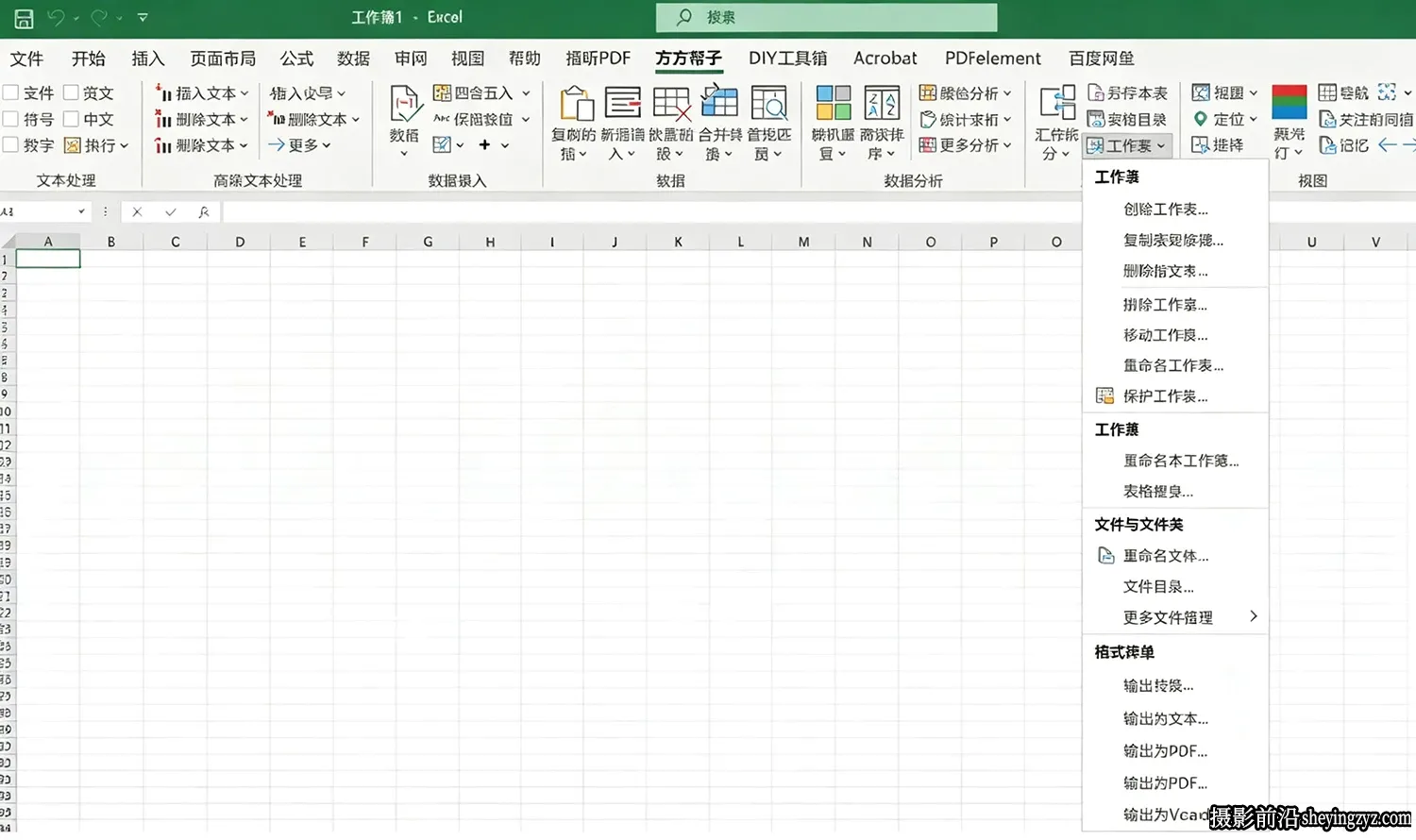The width and height of the screenshot is (1416, 840).
Task: Open the 开始 ribbon tab
Action: [x=89, y=59]
